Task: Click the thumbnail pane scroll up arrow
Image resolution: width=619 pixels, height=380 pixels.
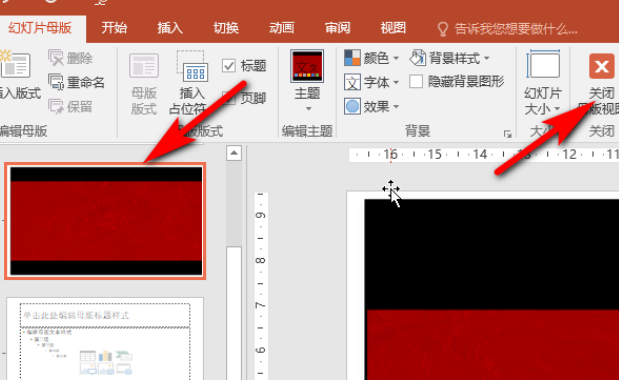Action: (x=234, y=153)
